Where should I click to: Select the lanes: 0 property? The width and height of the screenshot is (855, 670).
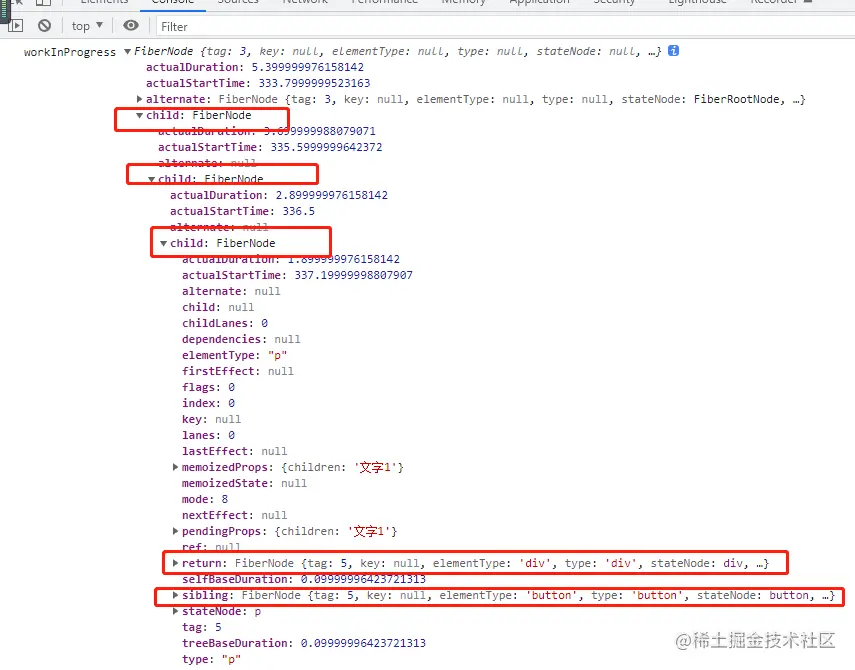(x=208, y=435)
